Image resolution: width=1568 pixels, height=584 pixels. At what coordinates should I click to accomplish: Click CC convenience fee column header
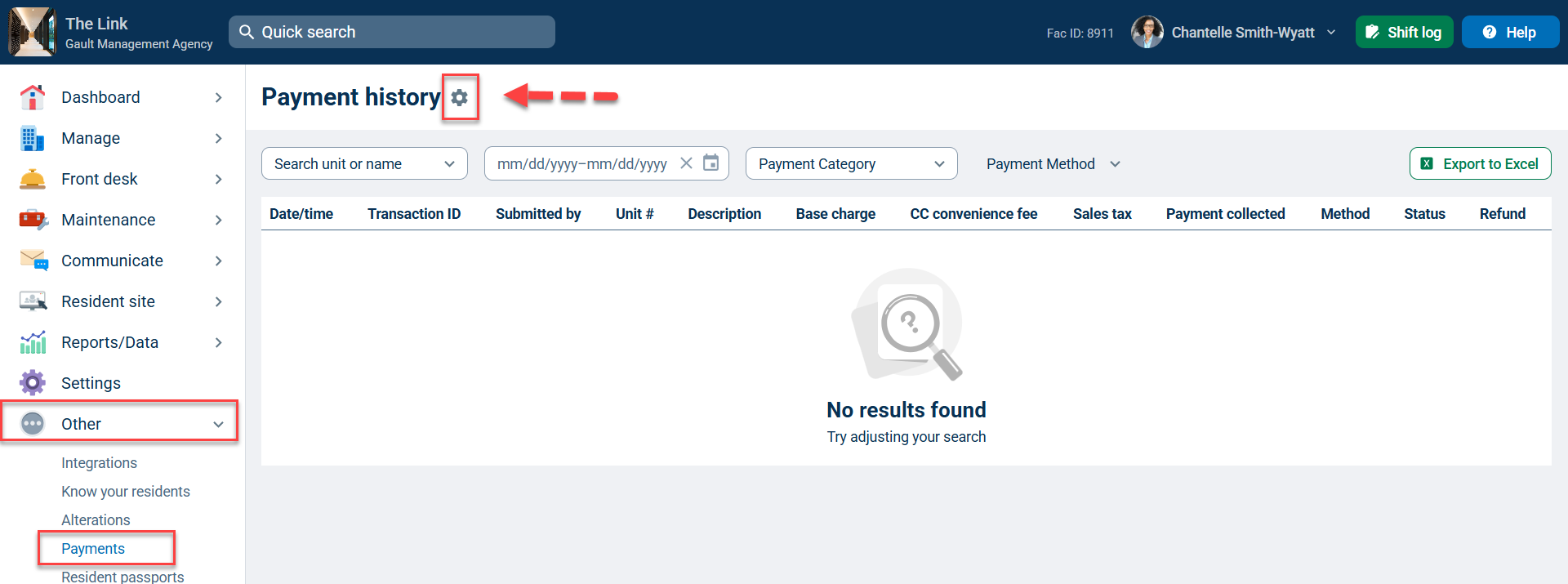point(973,214)
